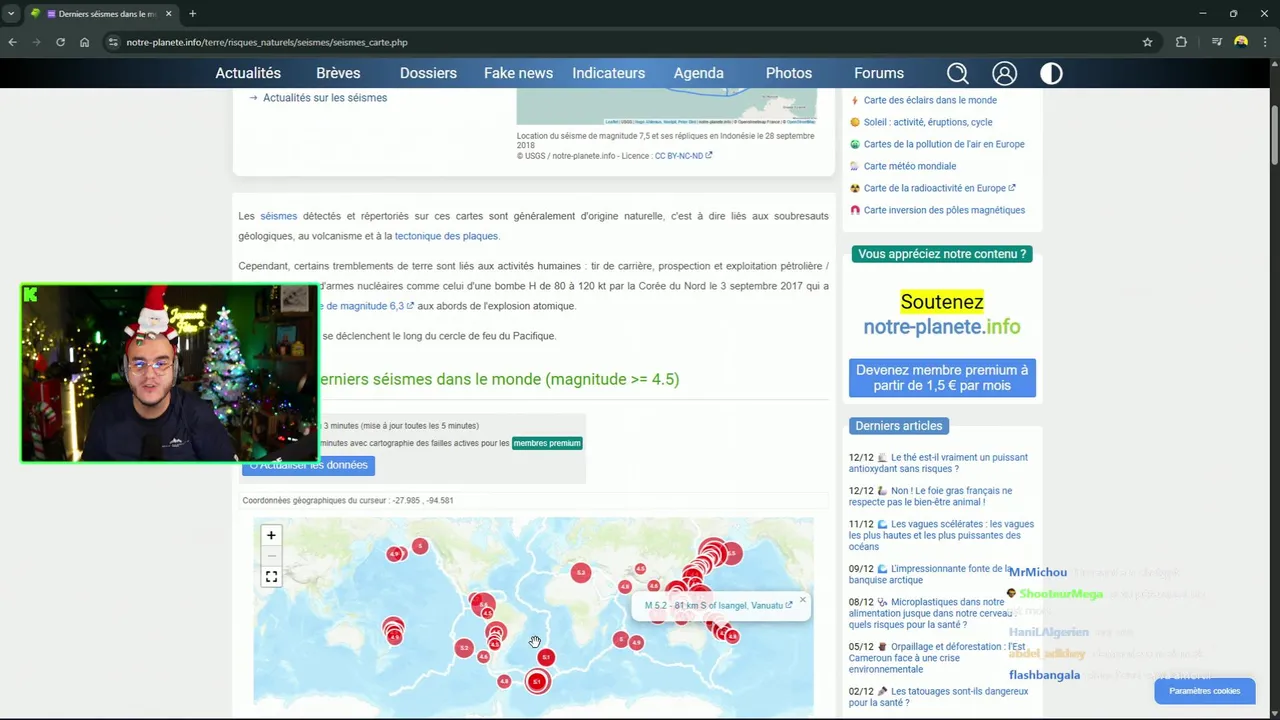Open the Agenda menu
The width and height of the screenshot is (1280, 720).
698,73
